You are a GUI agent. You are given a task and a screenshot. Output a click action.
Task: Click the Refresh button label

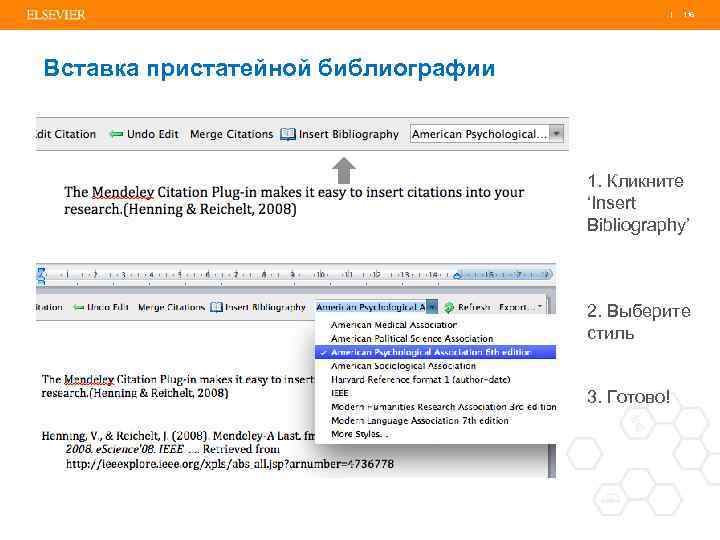coord(474,307)
